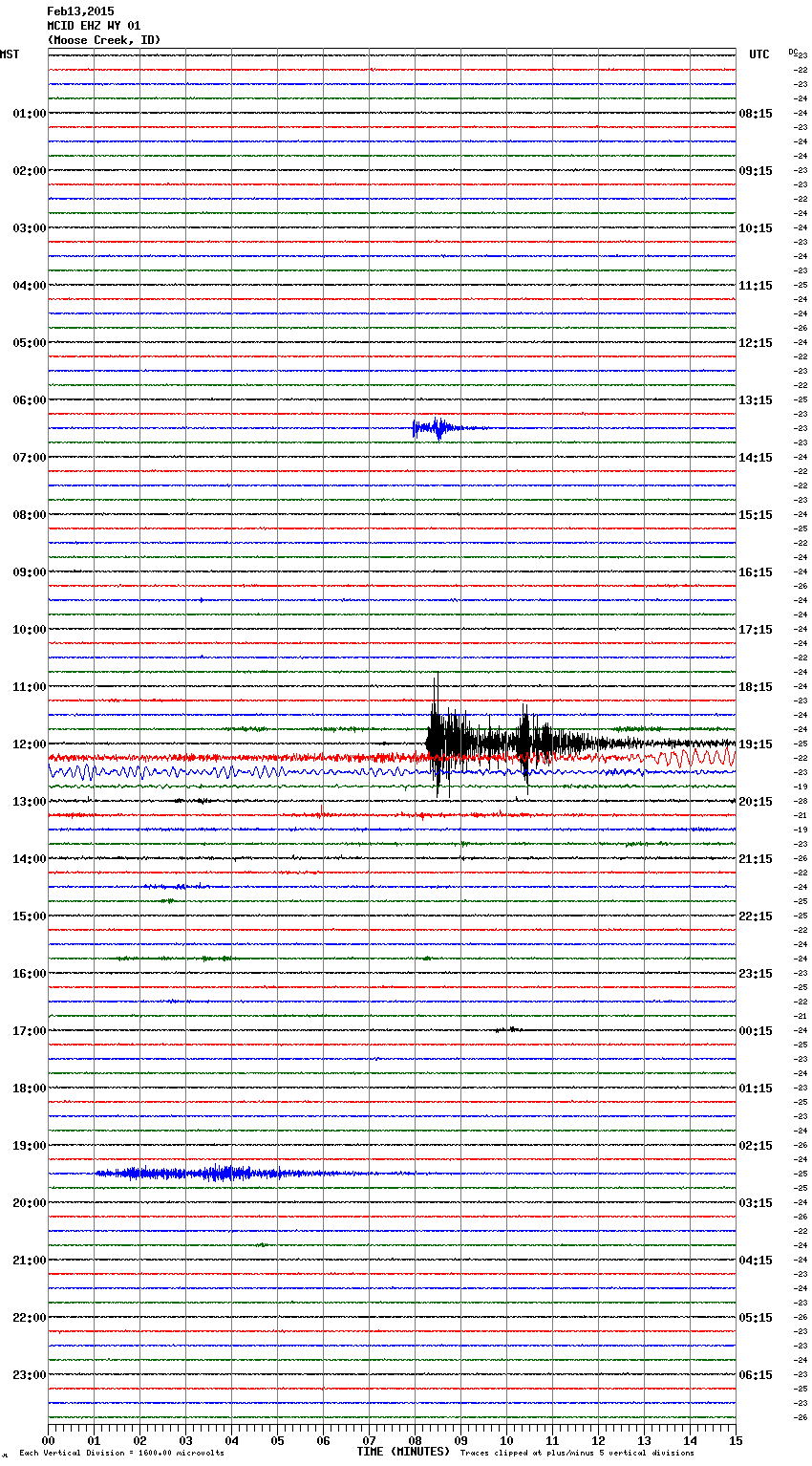Click the 23:15 UTC time label
The image size is (812, 1466).
pyautogui.click(x=756, y=974)
